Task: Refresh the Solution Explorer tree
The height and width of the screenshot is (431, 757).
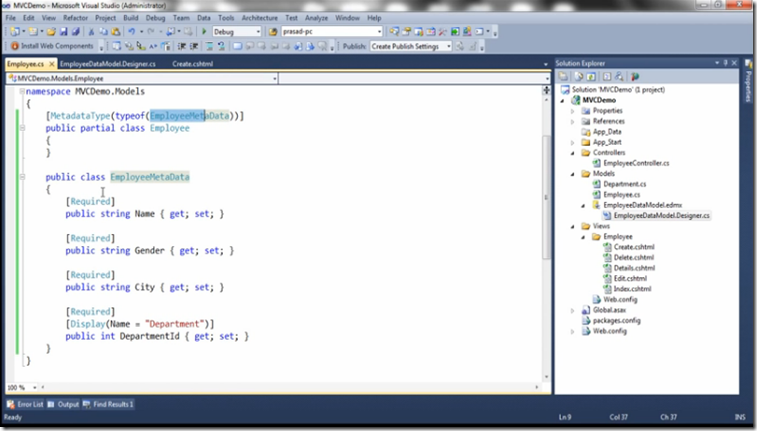Action: [591, 77]
